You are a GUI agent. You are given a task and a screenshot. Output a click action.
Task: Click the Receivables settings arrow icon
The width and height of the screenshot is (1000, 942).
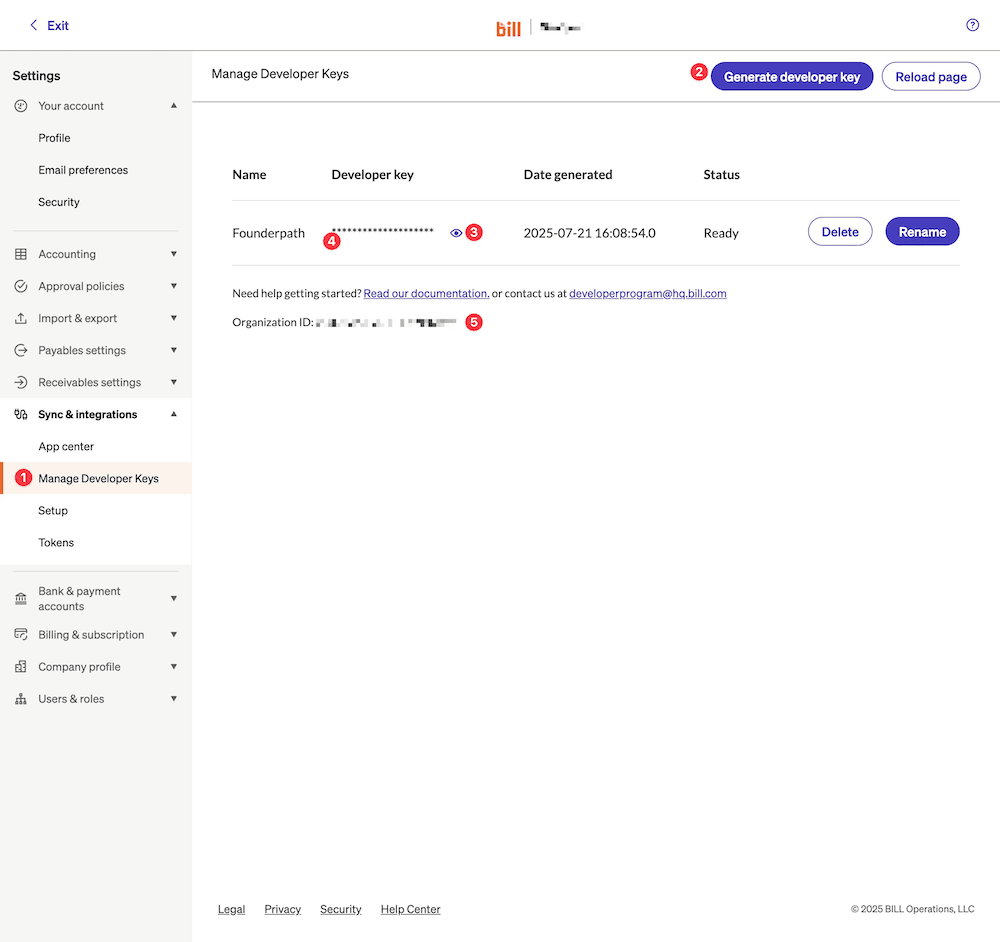(x=21, y=382)
